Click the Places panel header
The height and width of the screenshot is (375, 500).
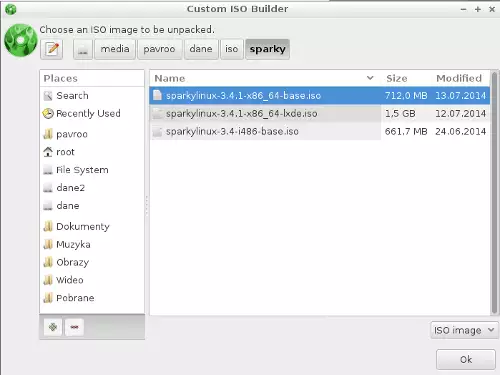click(x=92, y=78)
